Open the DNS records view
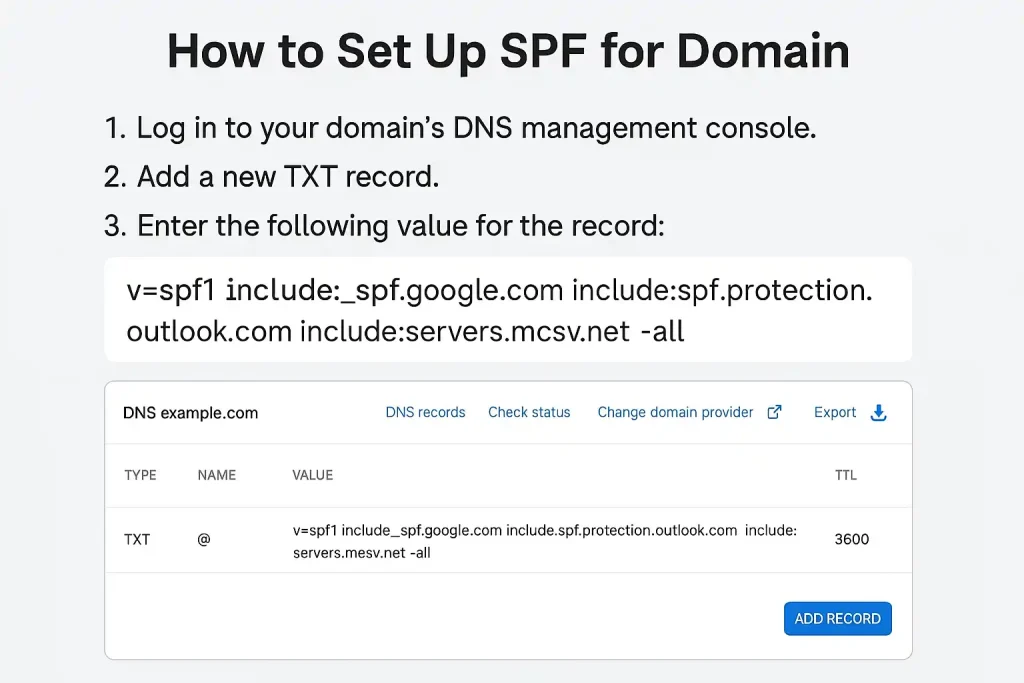Image resolution: width=1024 pixels, height=683 pixels. tap(425, 412)
